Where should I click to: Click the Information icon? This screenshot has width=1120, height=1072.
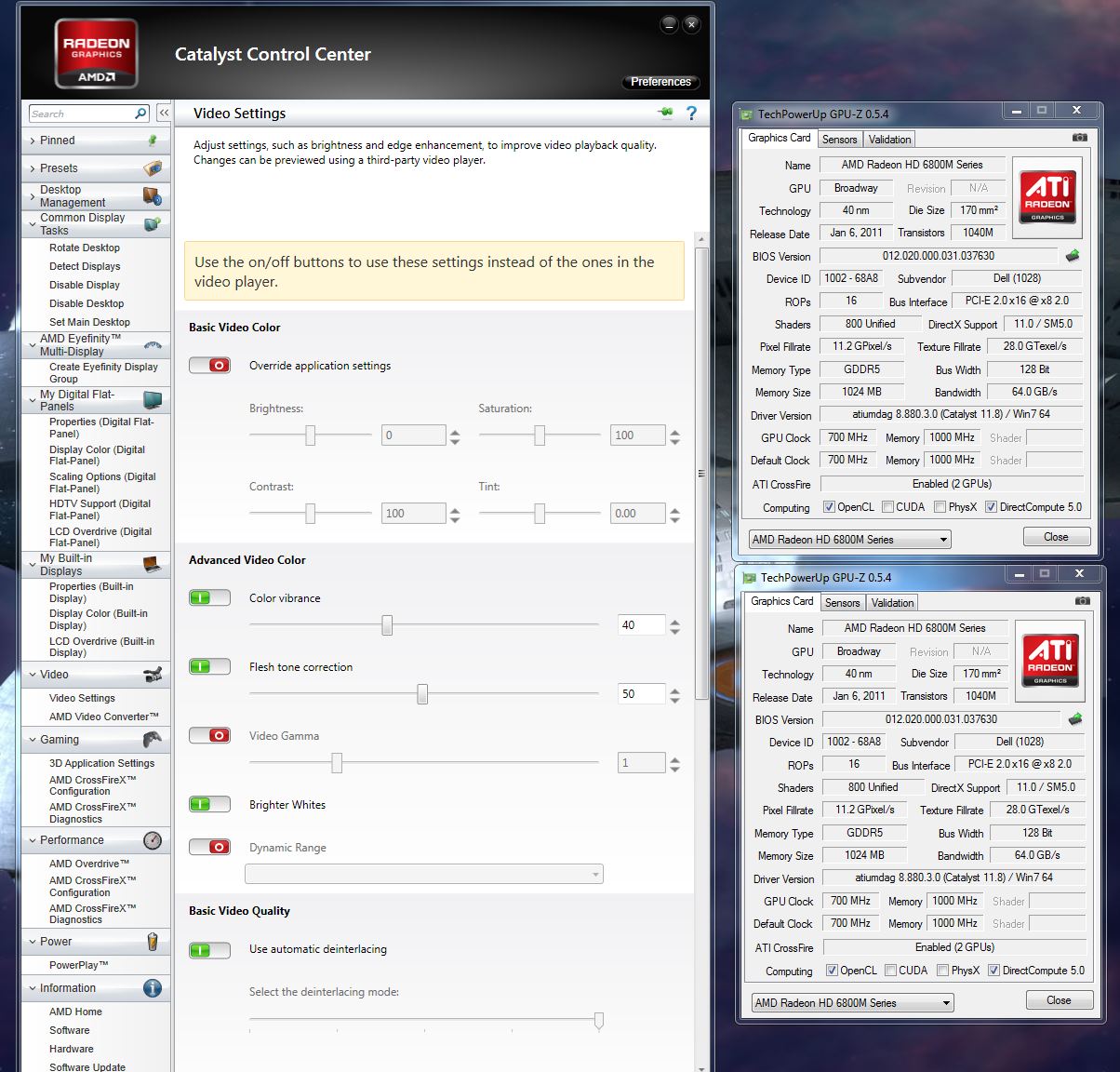tap(153, 988)
